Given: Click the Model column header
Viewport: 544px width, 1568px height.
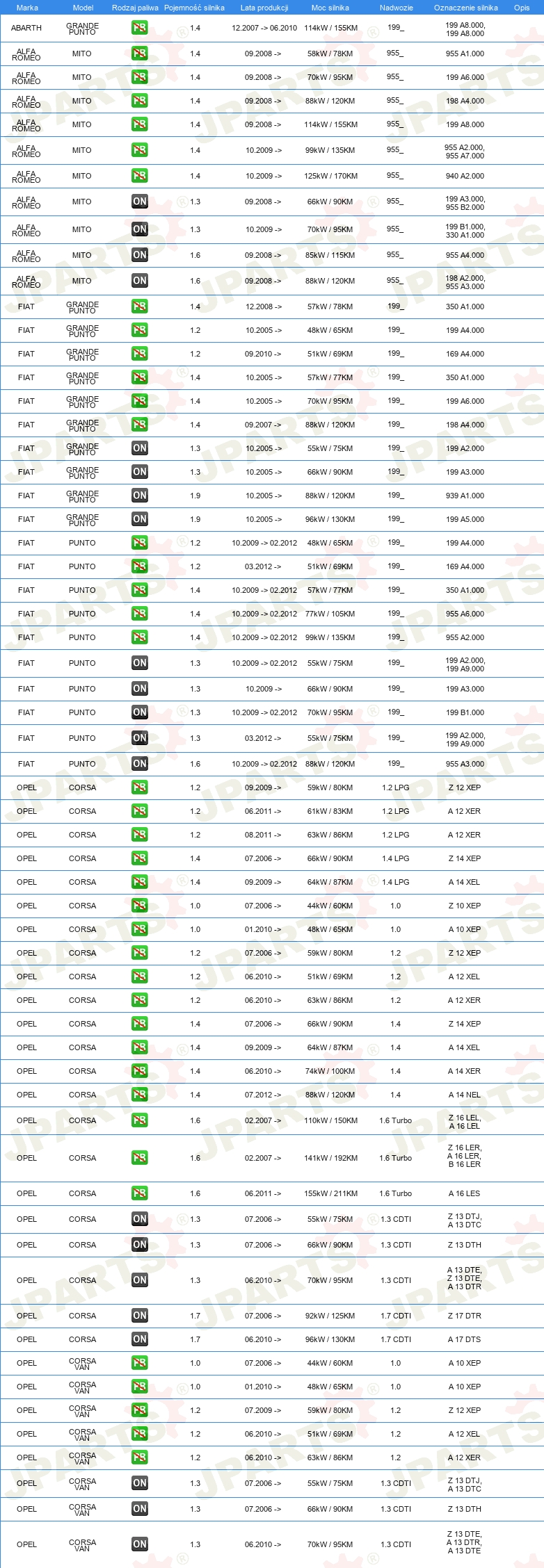Looking at the screenshot, I should click(83, 8).
